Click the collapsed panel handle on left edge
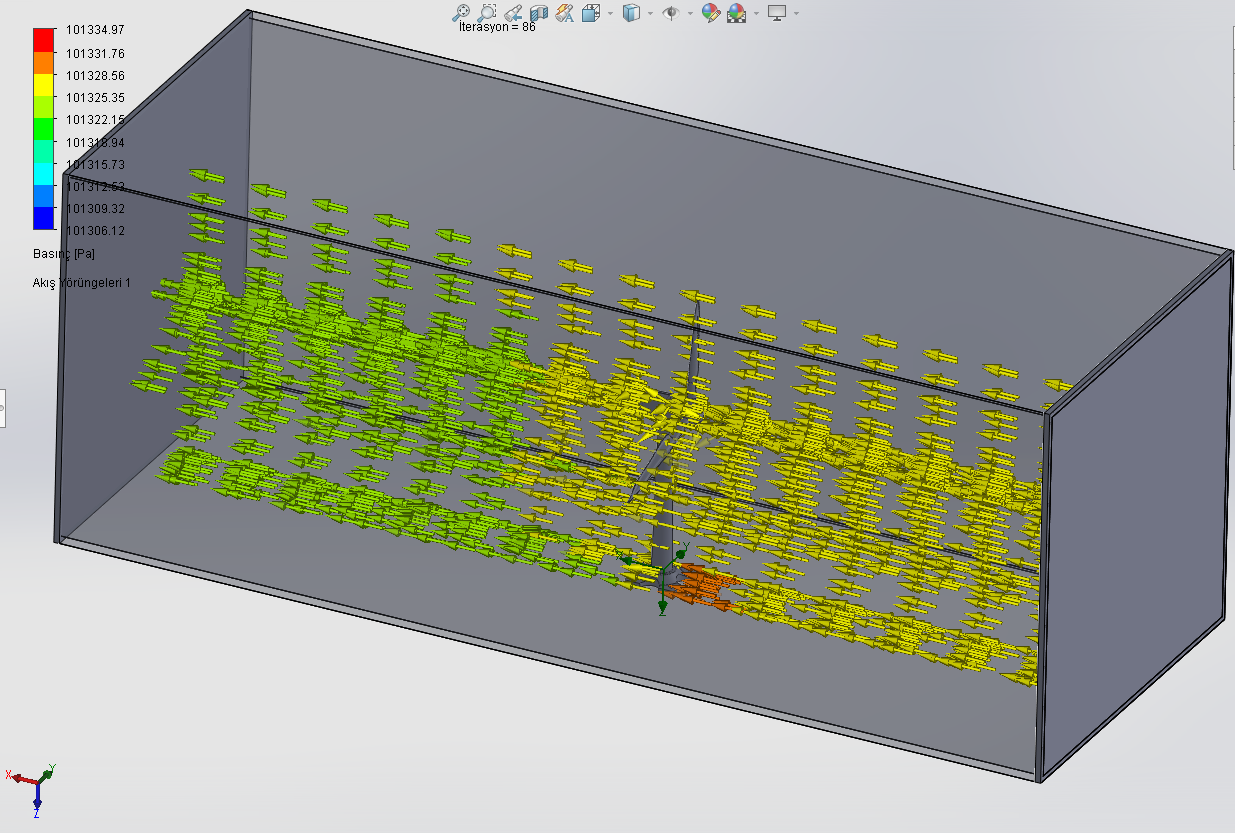1235x833 pixels. (3, 408)
